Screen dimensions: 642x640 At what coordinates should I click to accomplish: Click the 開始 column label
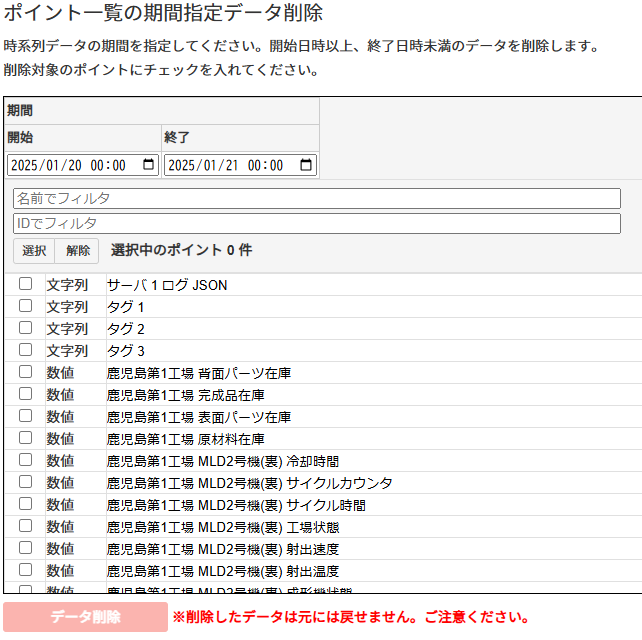pyautogui.click(x=20, y=137)
